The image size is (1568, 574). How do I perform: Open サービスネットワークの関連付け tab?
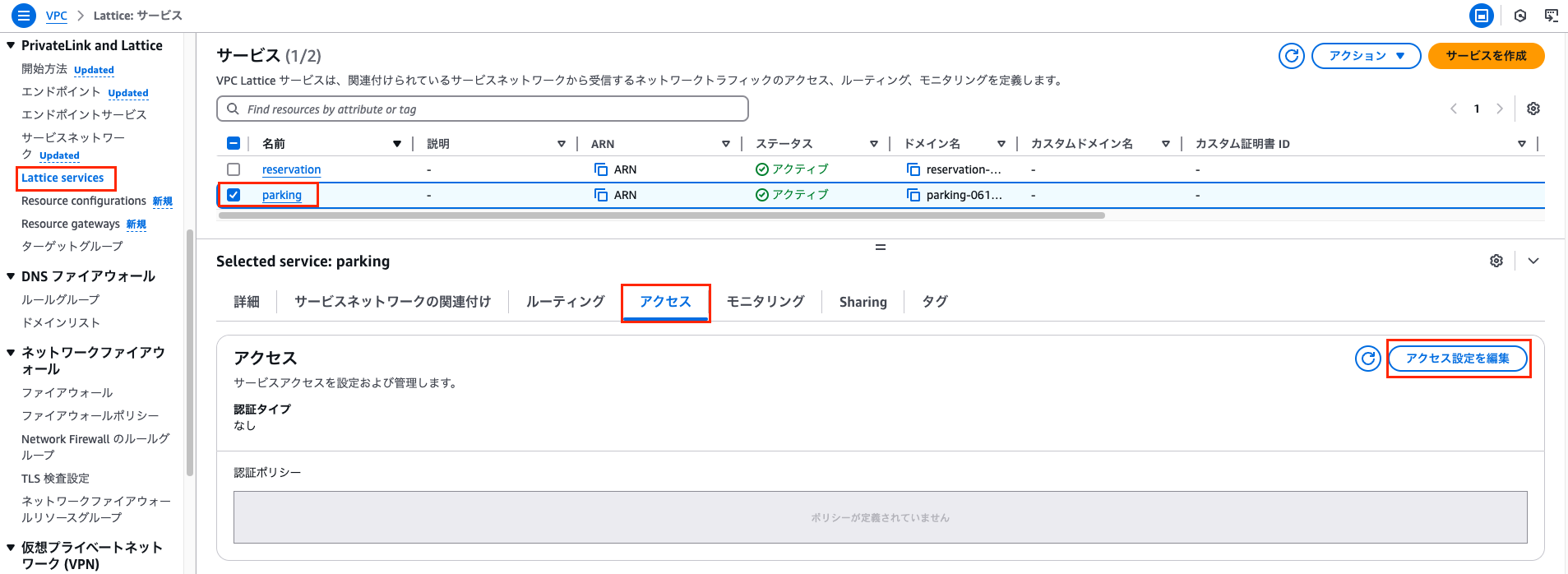coord(392,302)
